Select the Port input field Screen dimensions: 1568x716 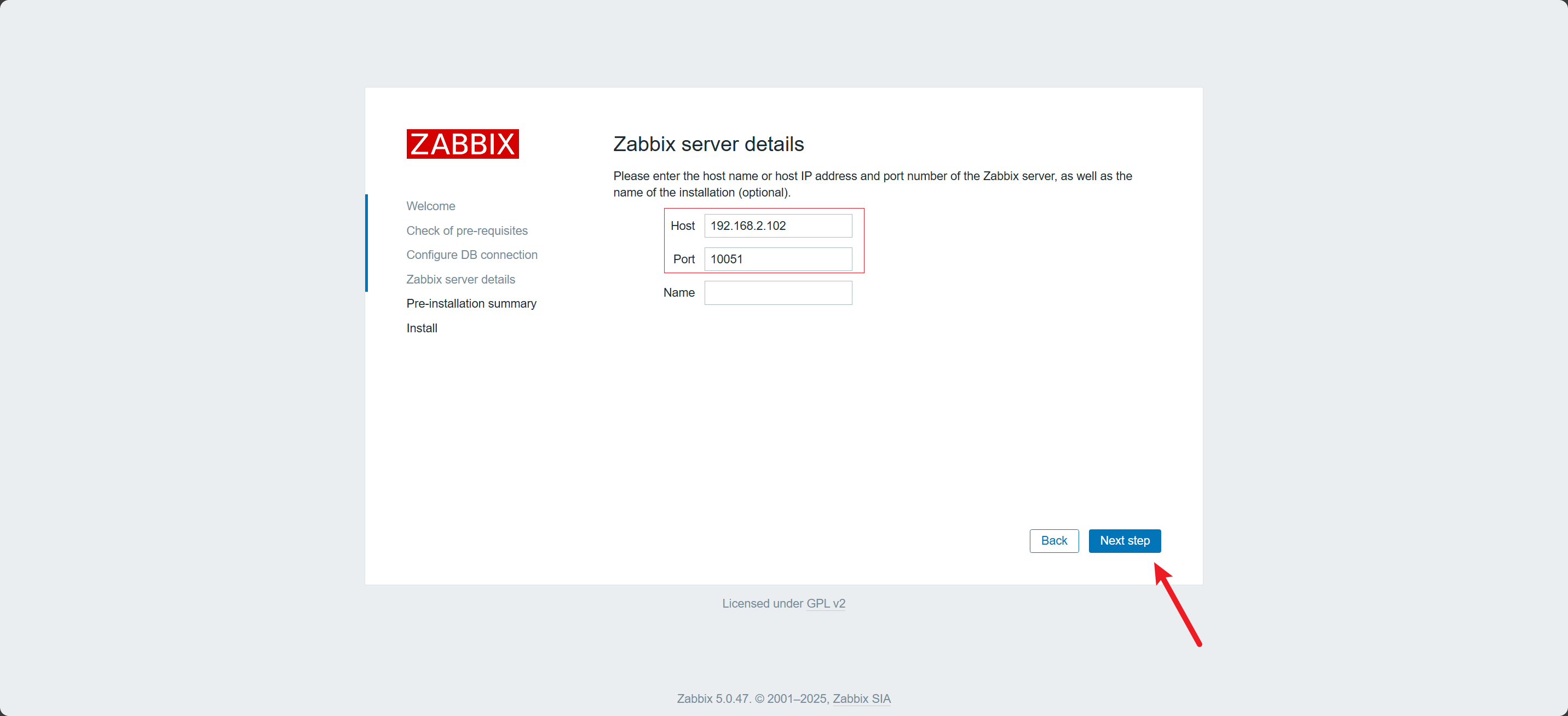778,259
